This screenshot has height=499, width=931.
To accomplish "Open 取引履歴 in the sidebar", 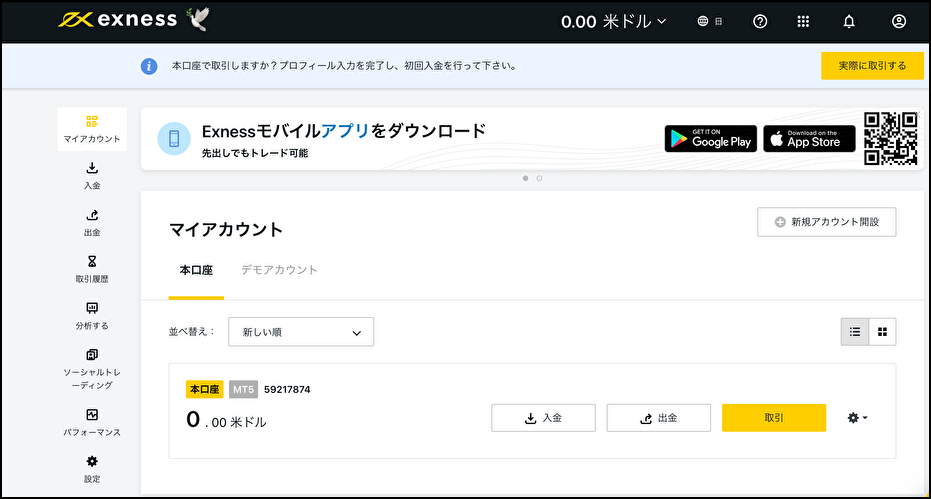I will coord(92,269).
